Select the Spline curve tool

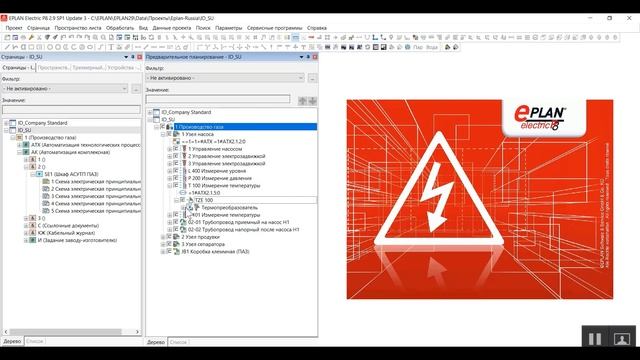point(100,47)
